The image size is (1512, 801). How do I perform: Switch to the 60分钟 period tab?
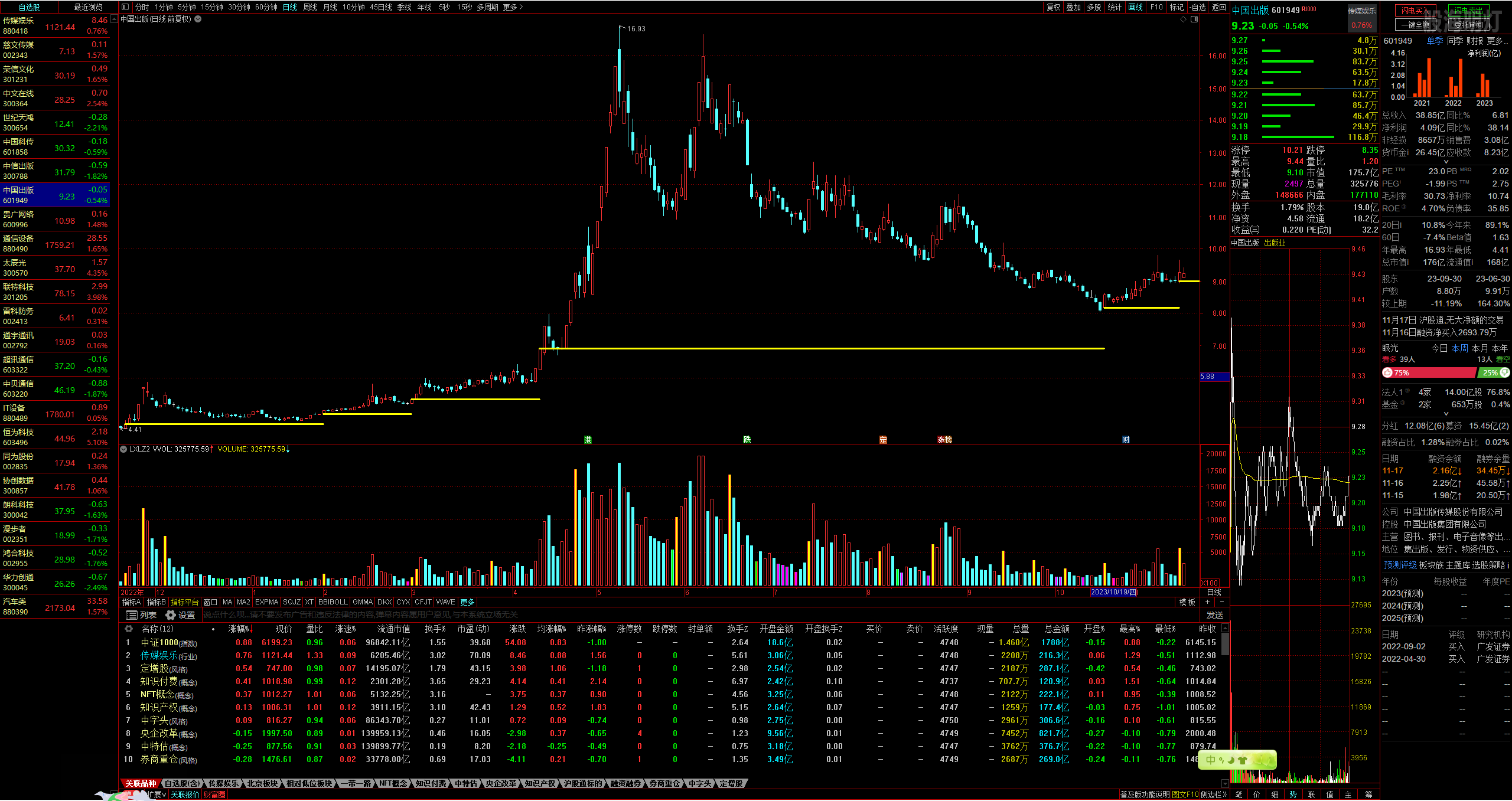[266, 7]
